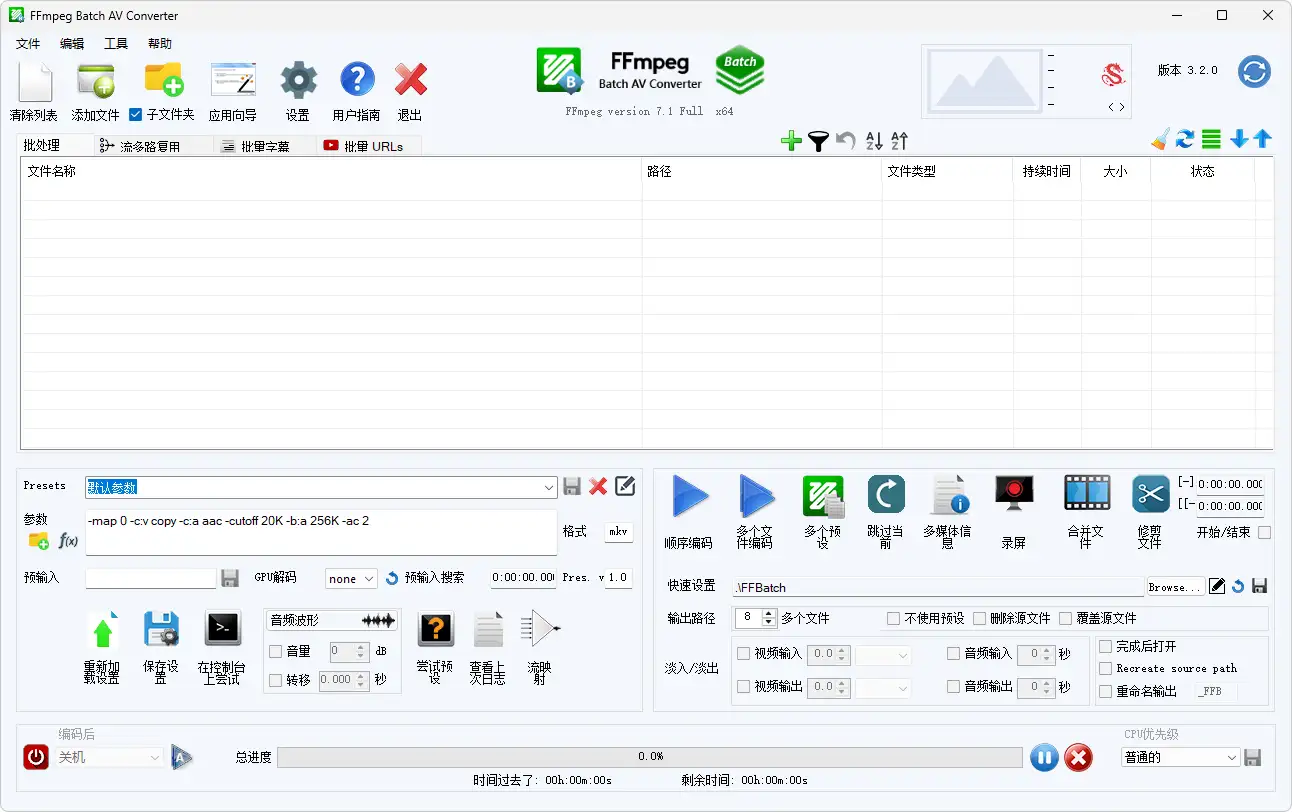The image size is (1292, 812).
Task: Click the filter funnel icon above list
Action: [818, 141]
